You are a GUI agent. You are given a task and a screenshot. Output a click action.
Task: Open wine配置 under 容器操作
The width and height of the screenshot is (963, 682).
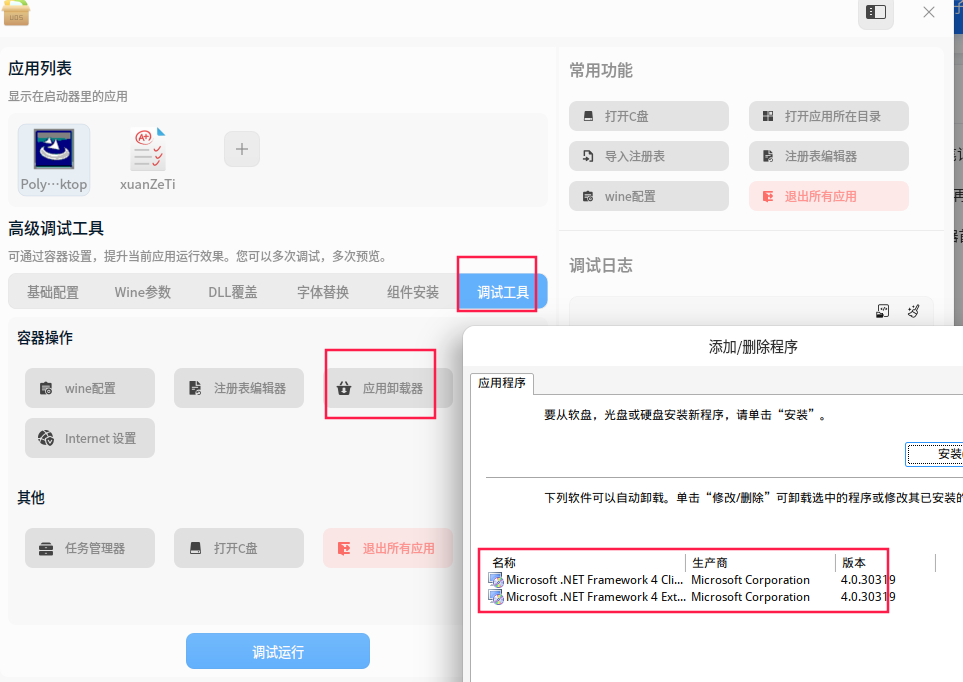(90, 388)
